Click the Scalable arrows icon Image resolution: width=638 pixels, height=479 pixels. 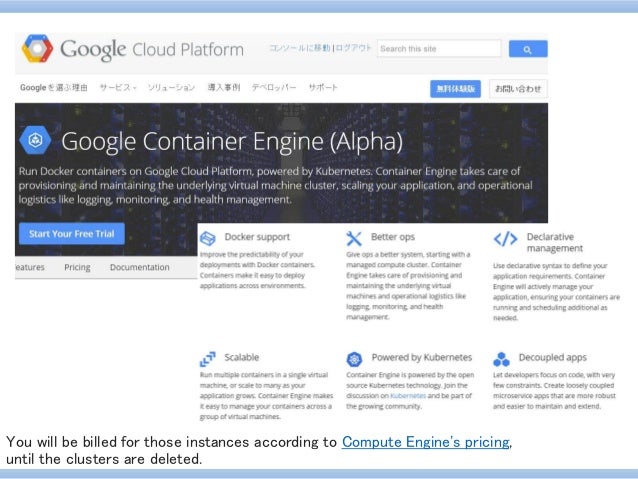pos(208,359)
